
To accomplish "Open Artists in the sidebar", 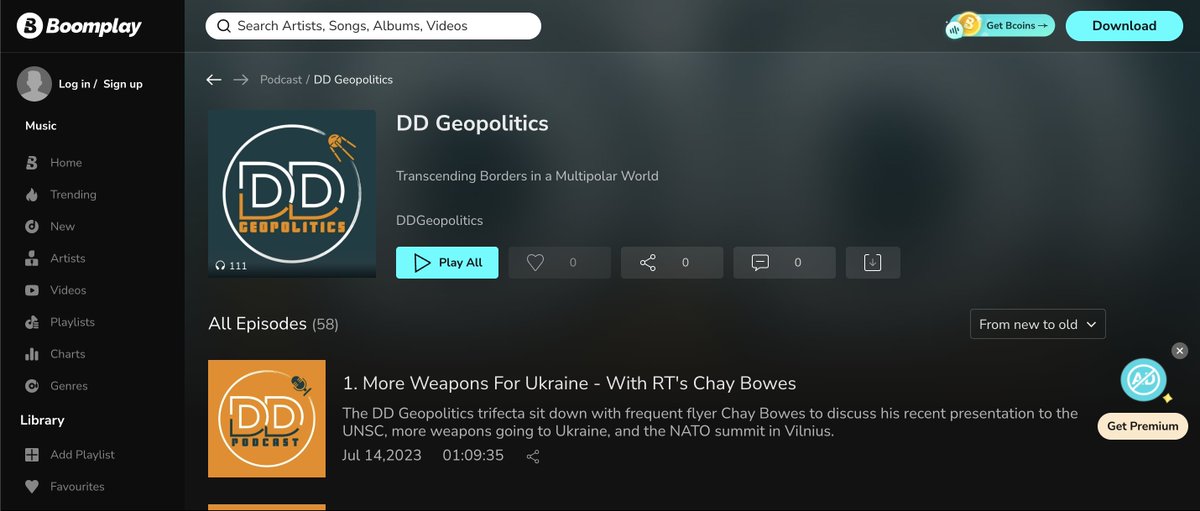I will pos(68,259).
